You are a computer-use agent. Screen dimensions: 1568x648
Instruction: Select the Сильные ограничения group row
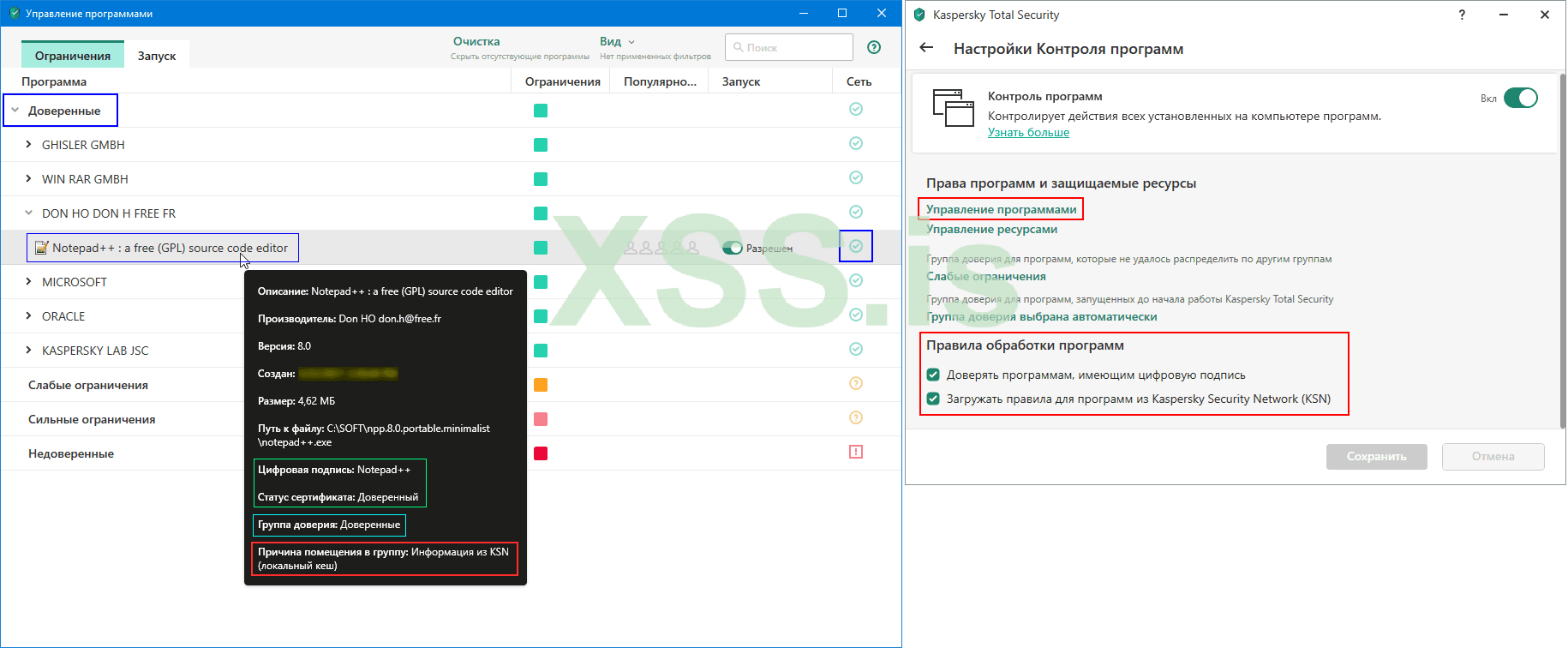tap(451, 419)
